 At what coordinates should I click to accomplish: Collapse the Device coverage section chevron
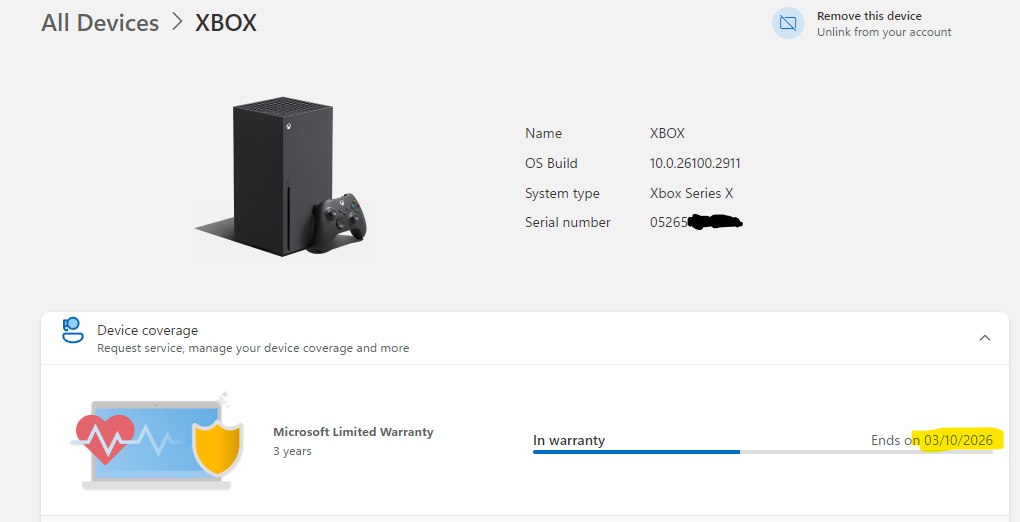tap(985, 338)
